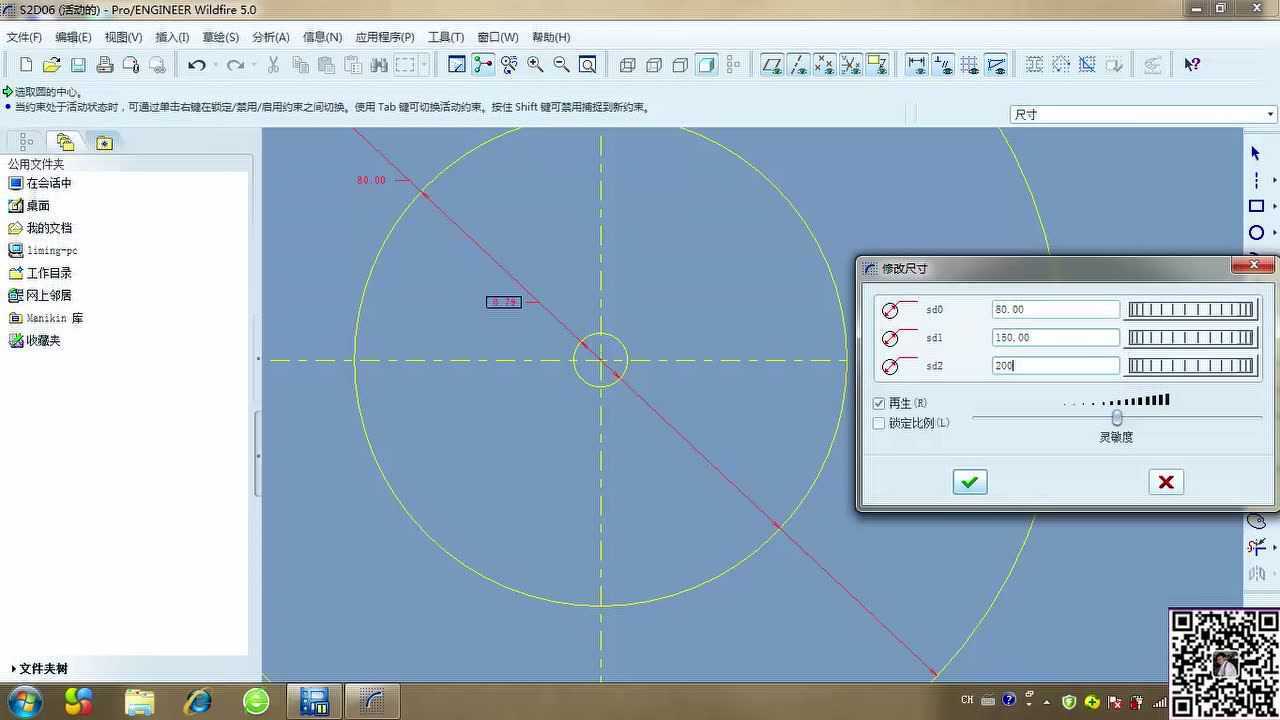Expand the 文件夹树 folder tree
The width and height of the screenshot is (1280, 720).
[x=40, y=669]
